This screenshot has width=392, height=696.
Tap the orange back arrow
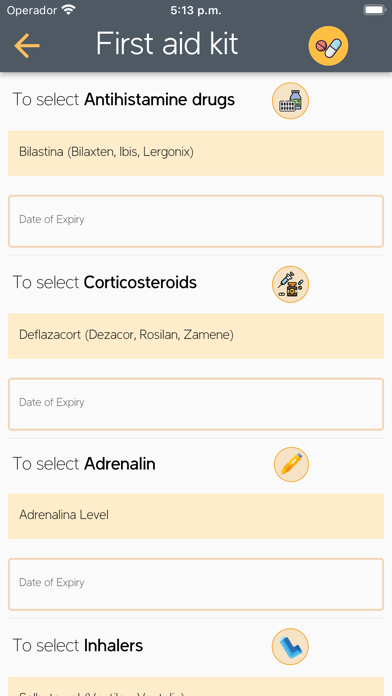click(x=27, y=45)
